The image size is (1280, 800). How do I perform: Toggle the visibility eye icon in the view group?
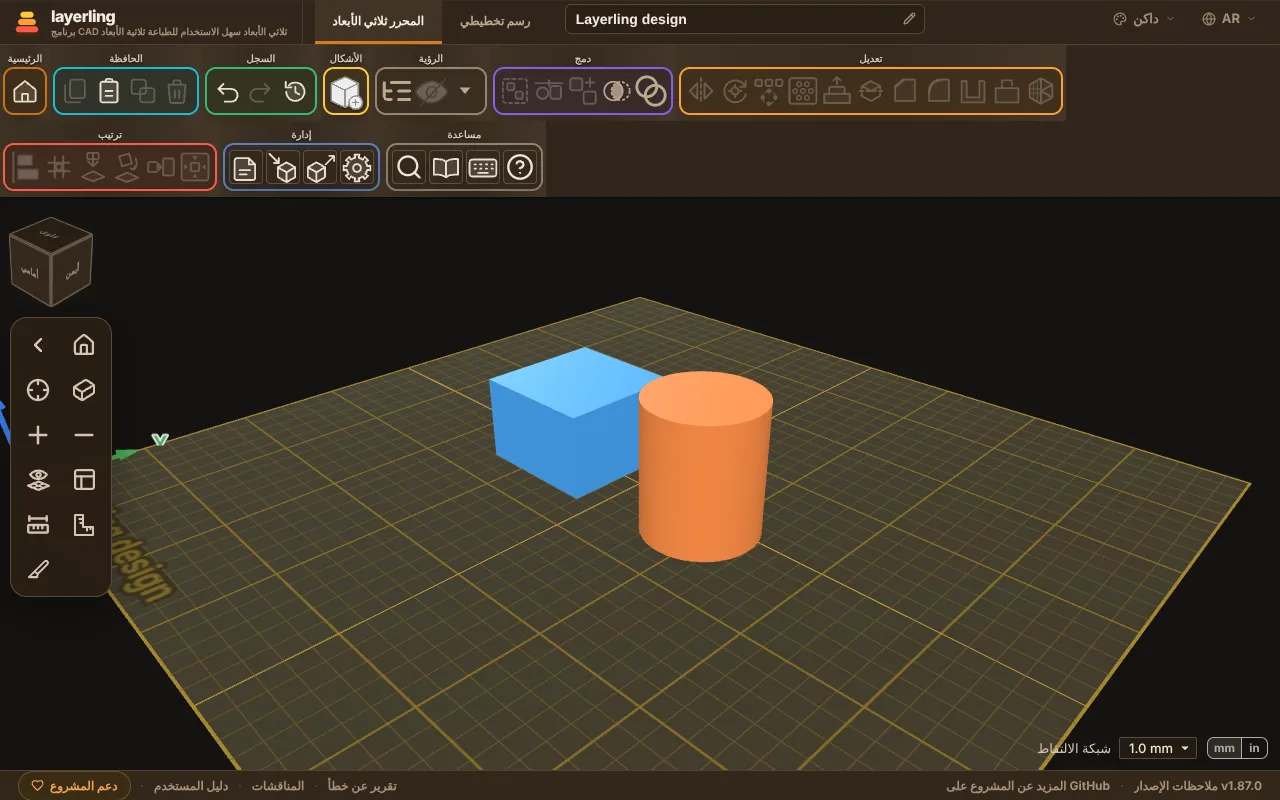(431, 92)
